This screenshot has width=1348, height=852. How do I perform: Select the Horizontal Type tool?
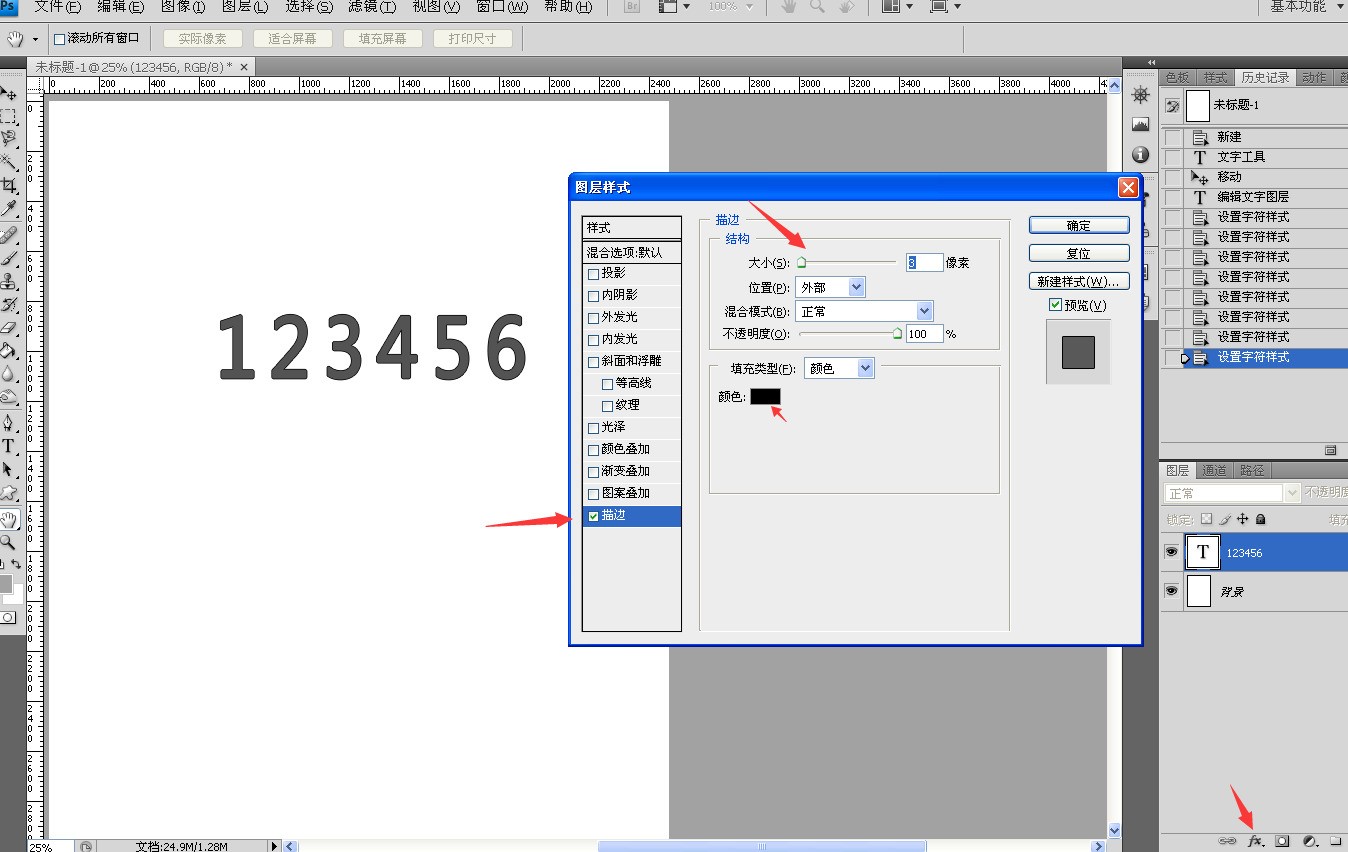pyautogui.click(x=8, y=446)
